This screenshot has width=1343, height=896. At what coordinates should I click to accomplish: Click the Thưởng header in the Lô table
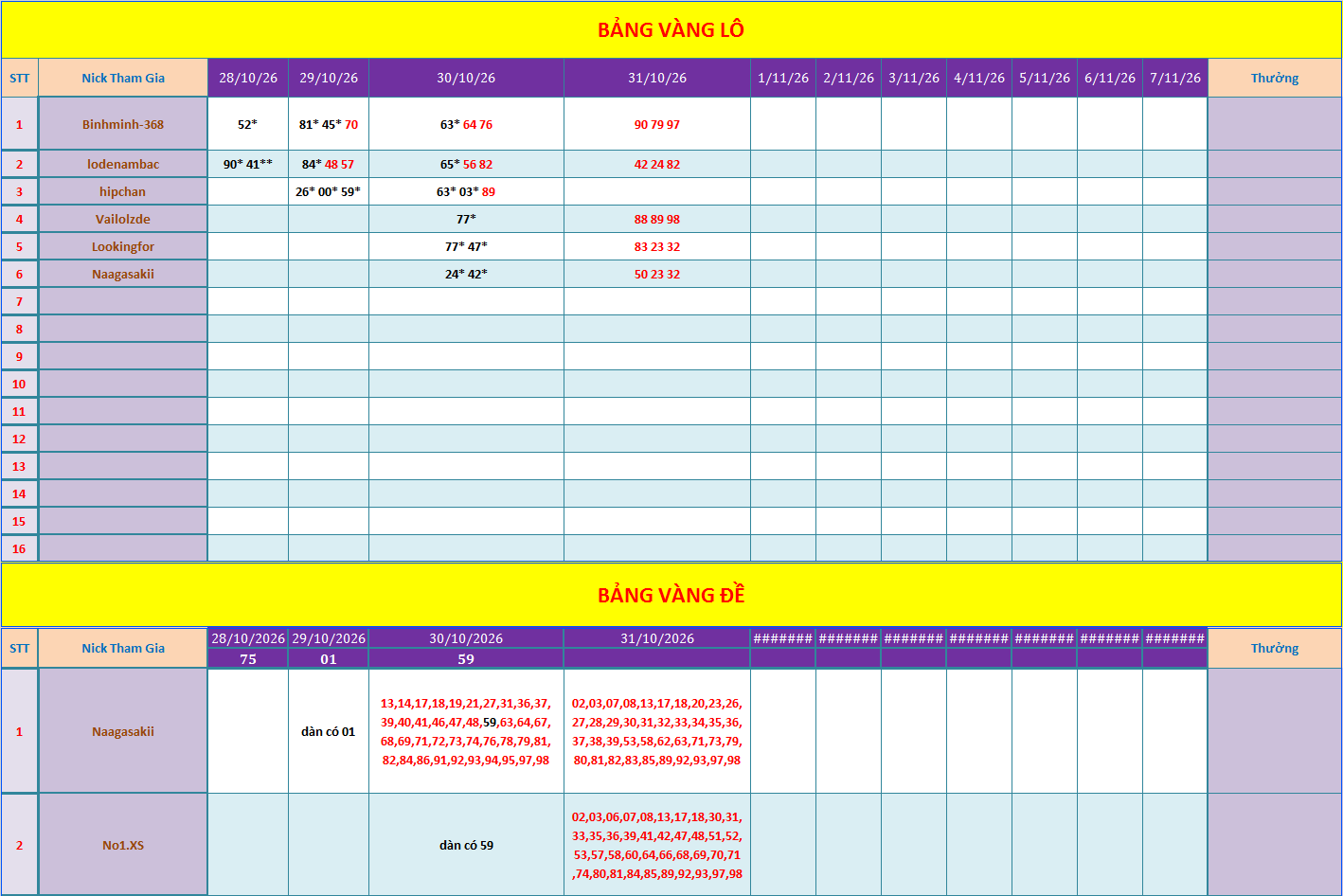(1275, 78)
